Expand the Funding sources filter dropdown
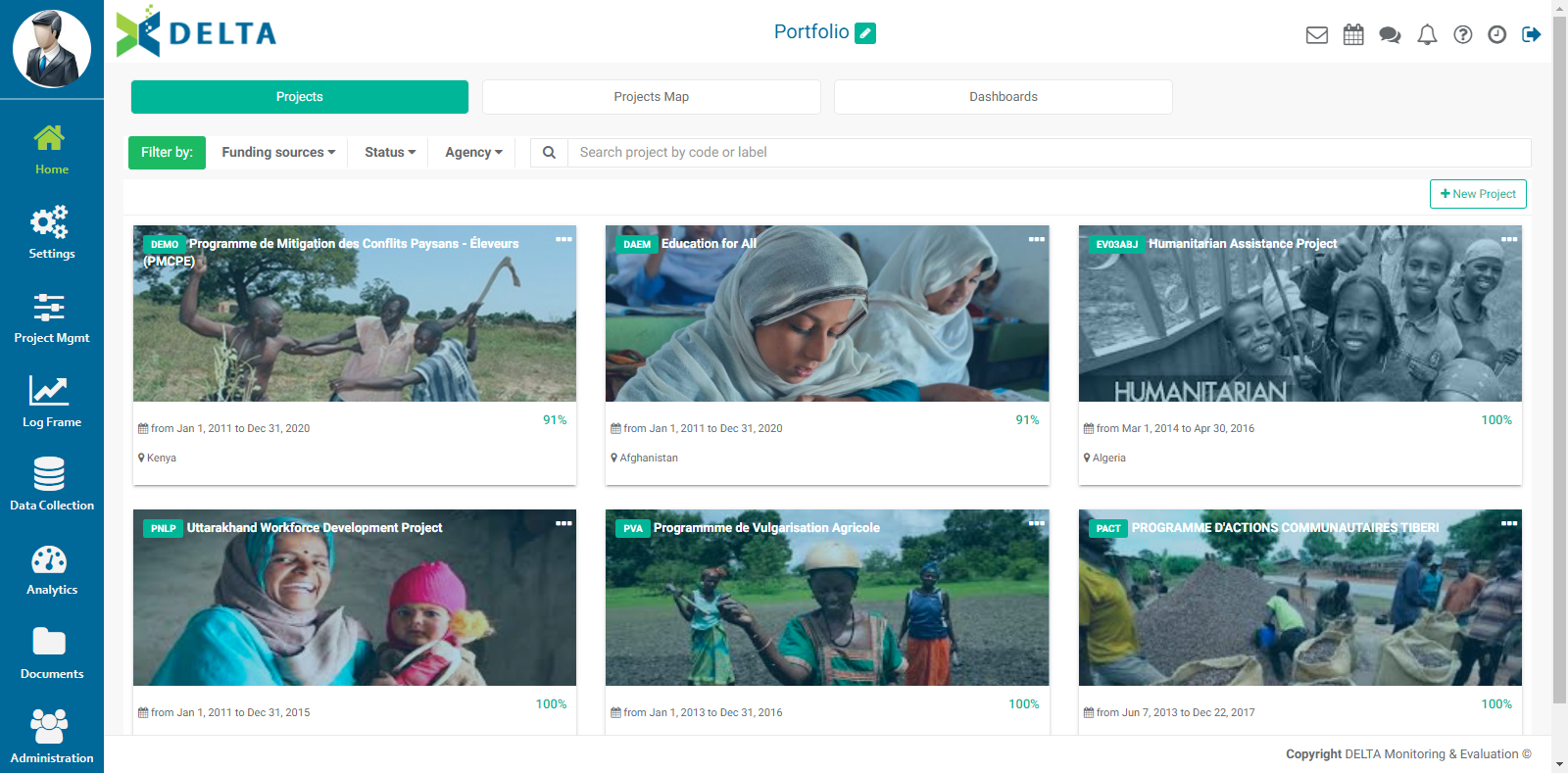 (278, 153)
